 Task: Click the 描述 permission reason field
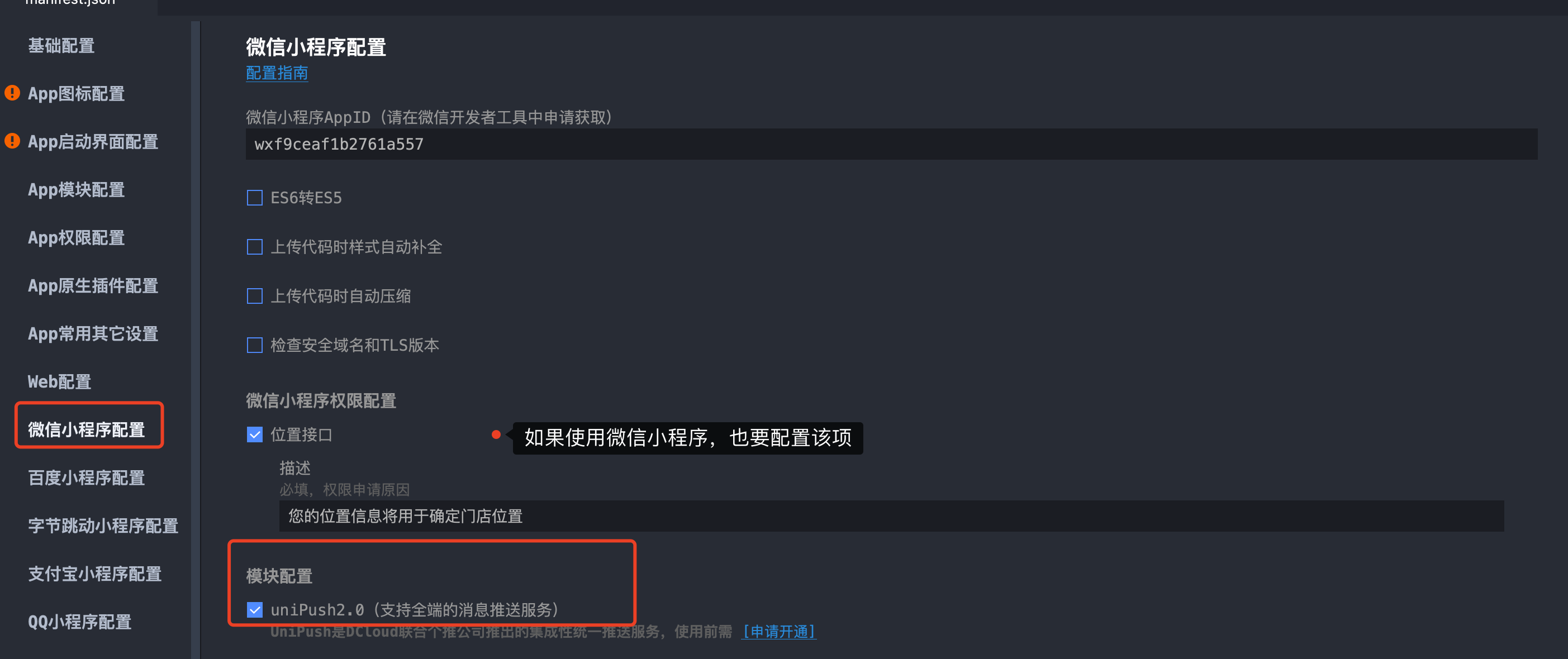tap(892, 516)
